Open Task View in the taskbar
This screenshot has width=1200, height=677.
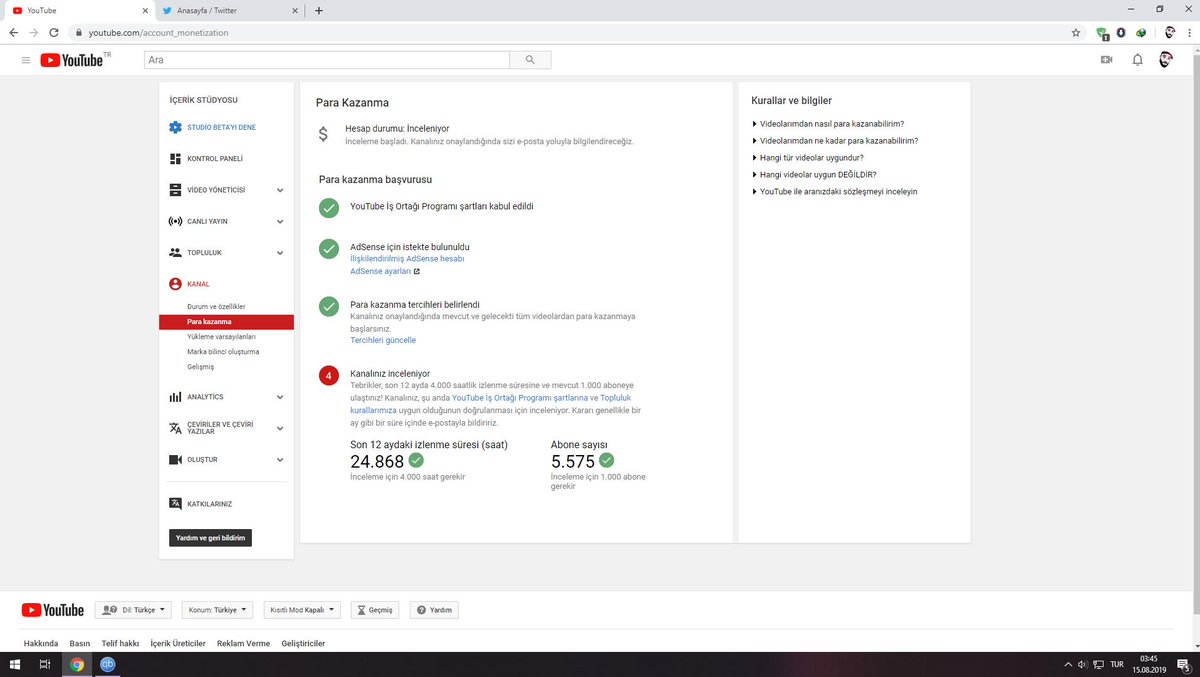[x=45, y=664]
